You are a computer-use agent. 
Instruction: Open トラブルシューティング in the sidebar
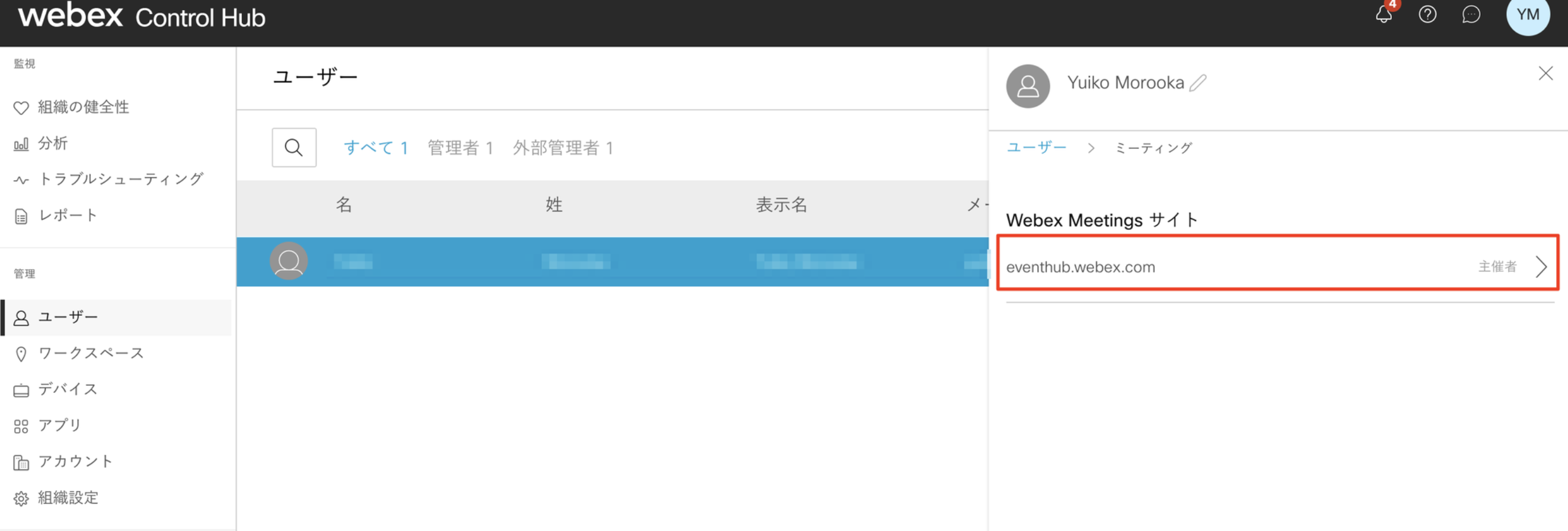coord(109,179)
